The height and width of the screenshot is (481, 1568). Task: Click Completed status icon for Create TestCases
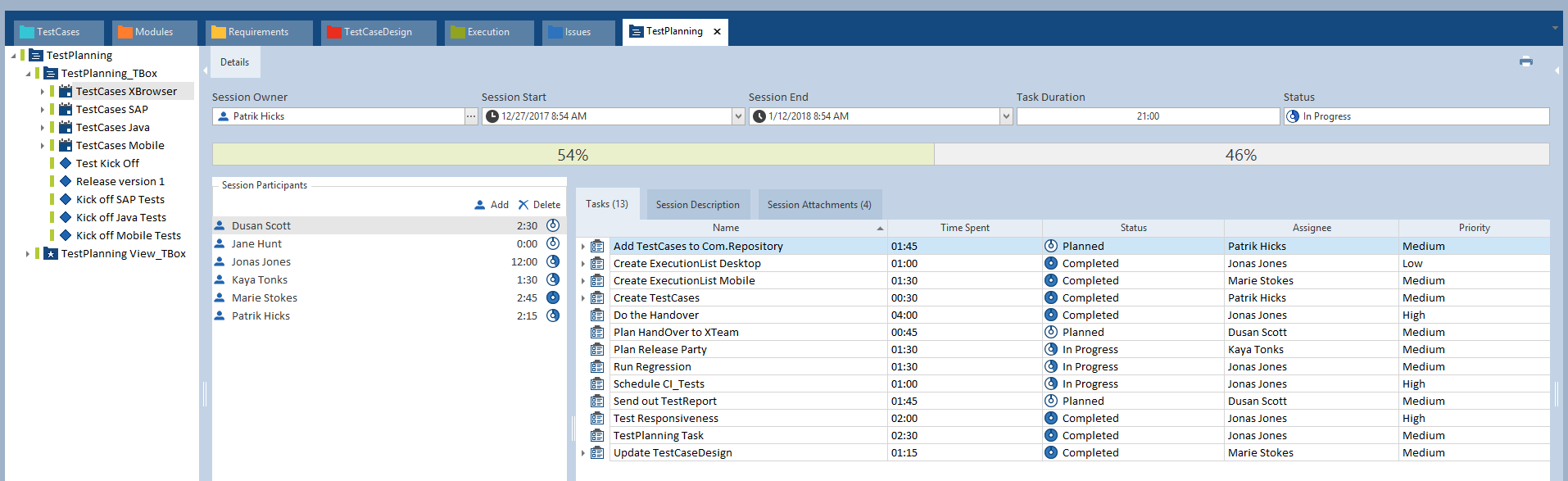point(1051,298)
